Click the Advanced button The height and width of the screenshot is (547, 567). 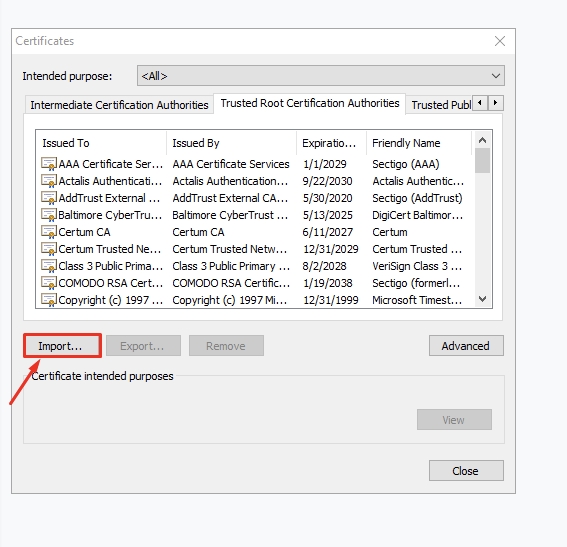[x=466, y=346]
